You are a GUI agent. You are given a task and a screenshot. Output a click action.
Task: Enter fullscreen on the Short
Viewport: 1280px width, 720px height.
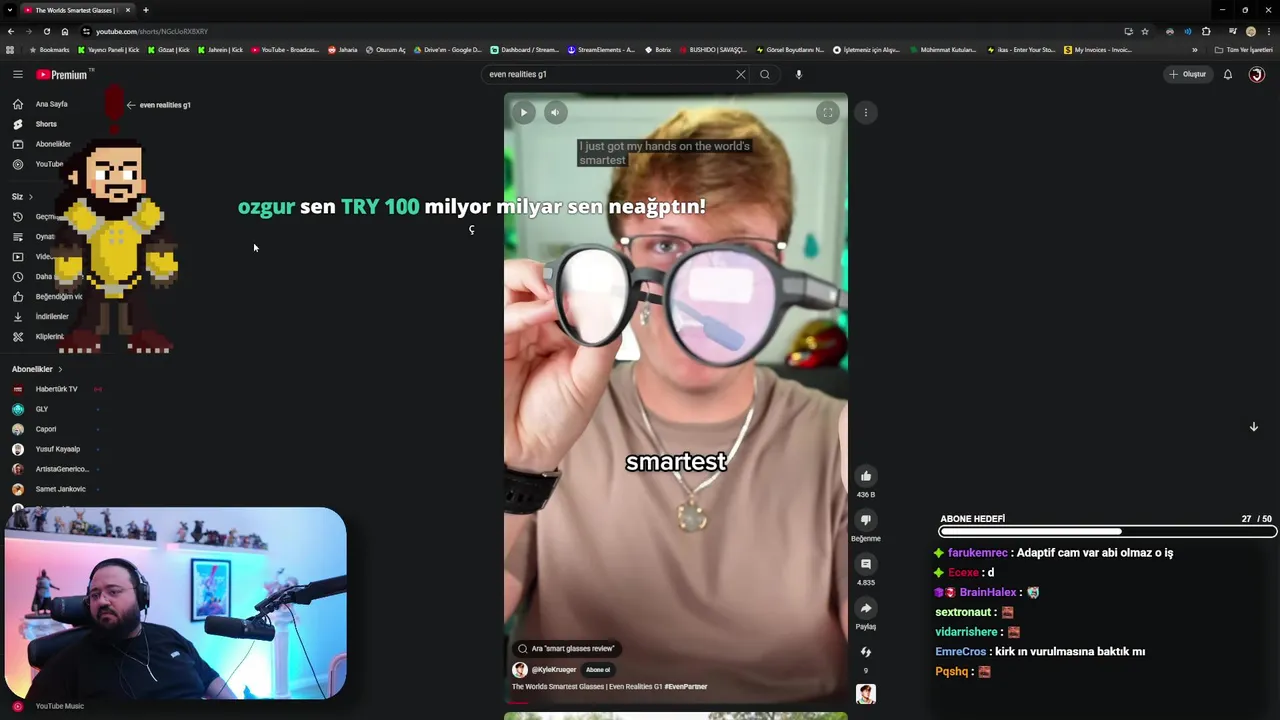[x=828, y=113]
